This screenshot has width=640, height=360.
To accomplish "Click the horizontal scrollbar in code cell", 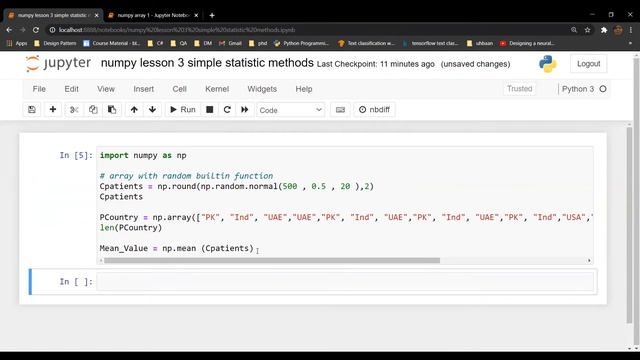I will click(x=272, y=260).
